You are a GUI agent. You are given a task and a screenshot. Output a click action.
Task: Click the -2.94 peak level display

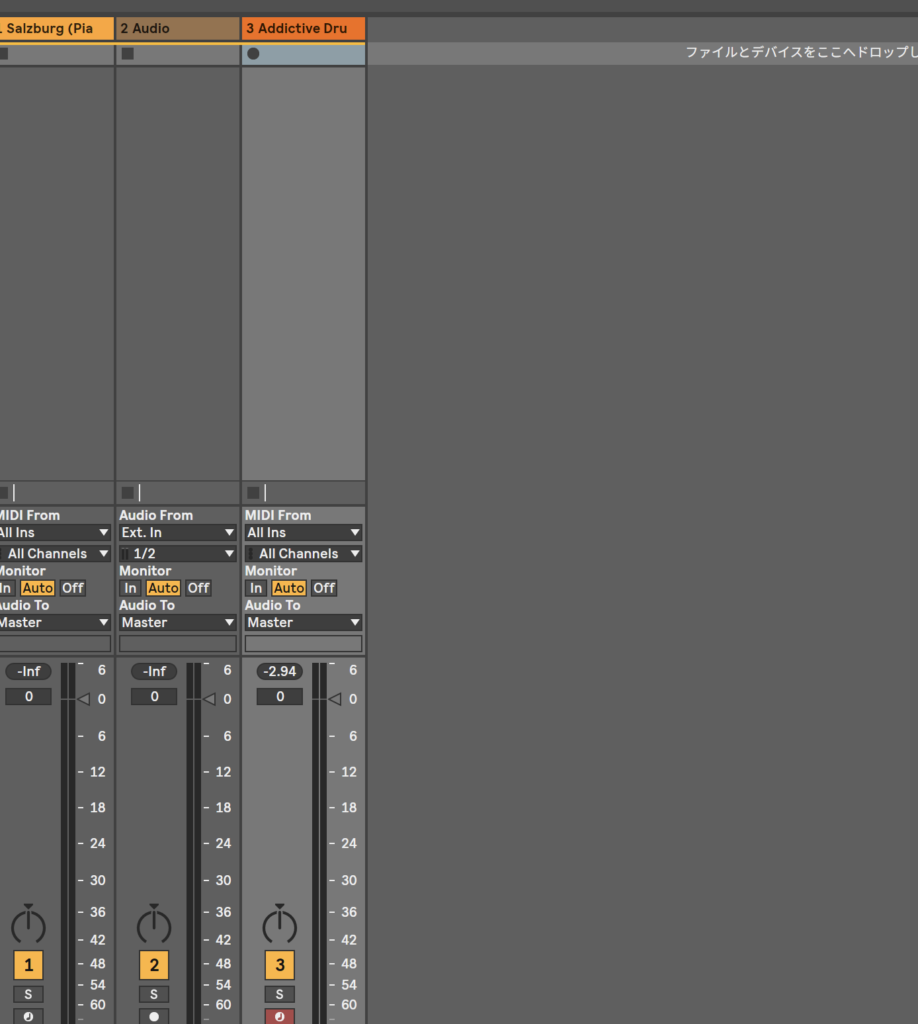[279, 671]
